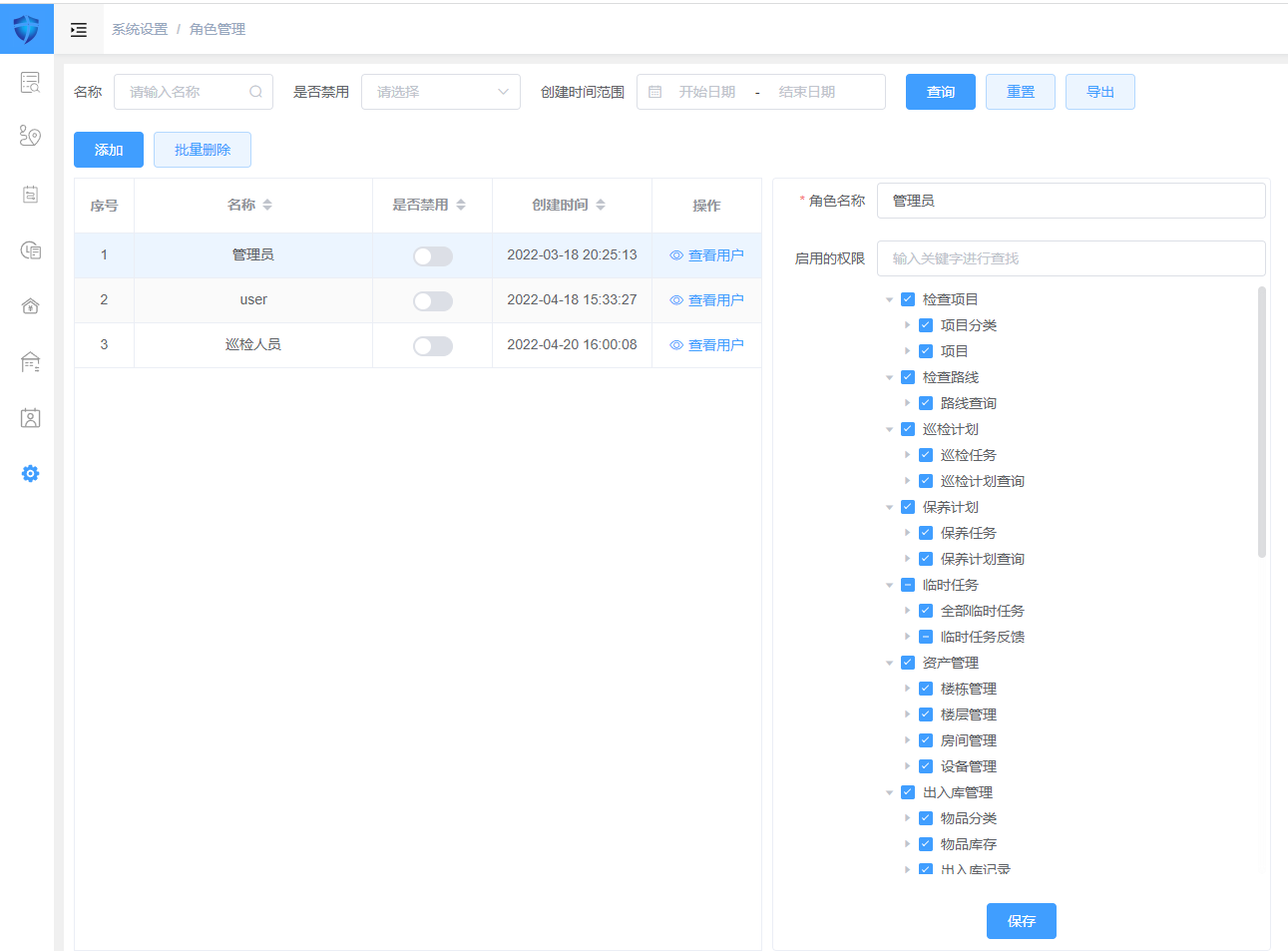View users for 巡检人员 role
Screen dimensions: 1288x951
706,345
